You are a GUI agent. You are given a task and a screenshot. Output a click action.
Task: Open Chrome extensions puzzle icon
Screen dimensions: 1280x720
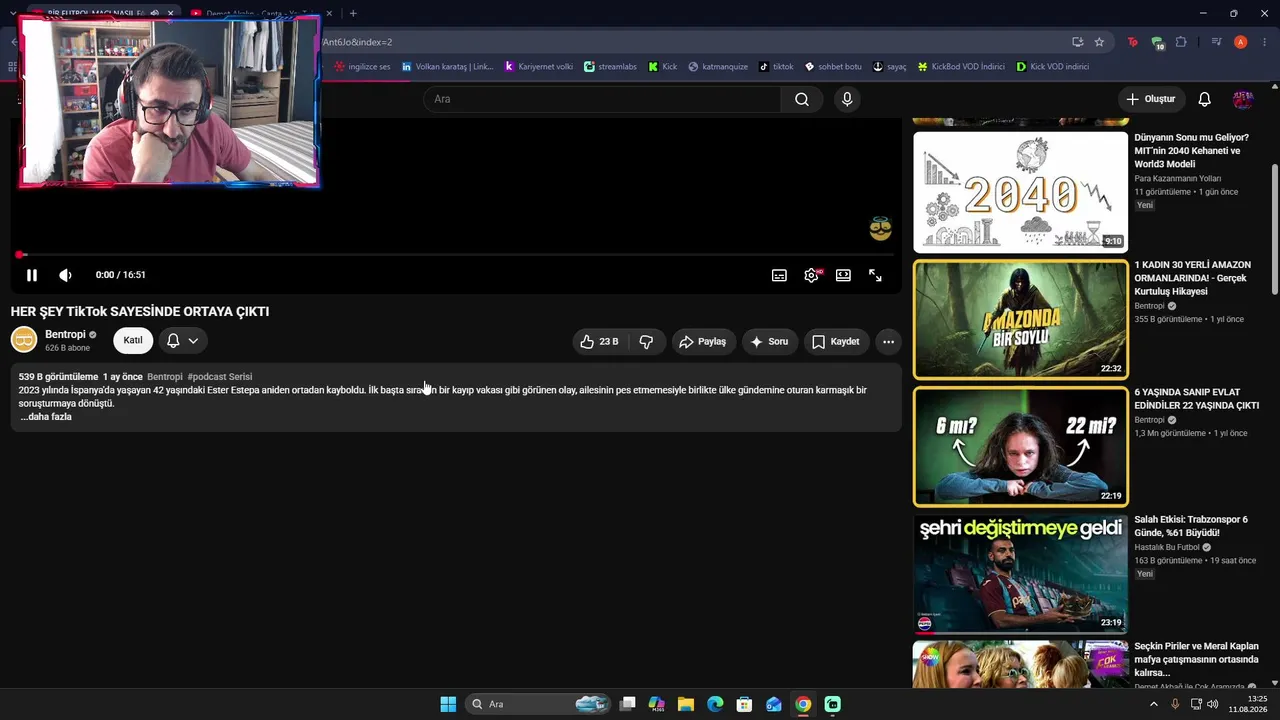click(x=1181, y=42)
